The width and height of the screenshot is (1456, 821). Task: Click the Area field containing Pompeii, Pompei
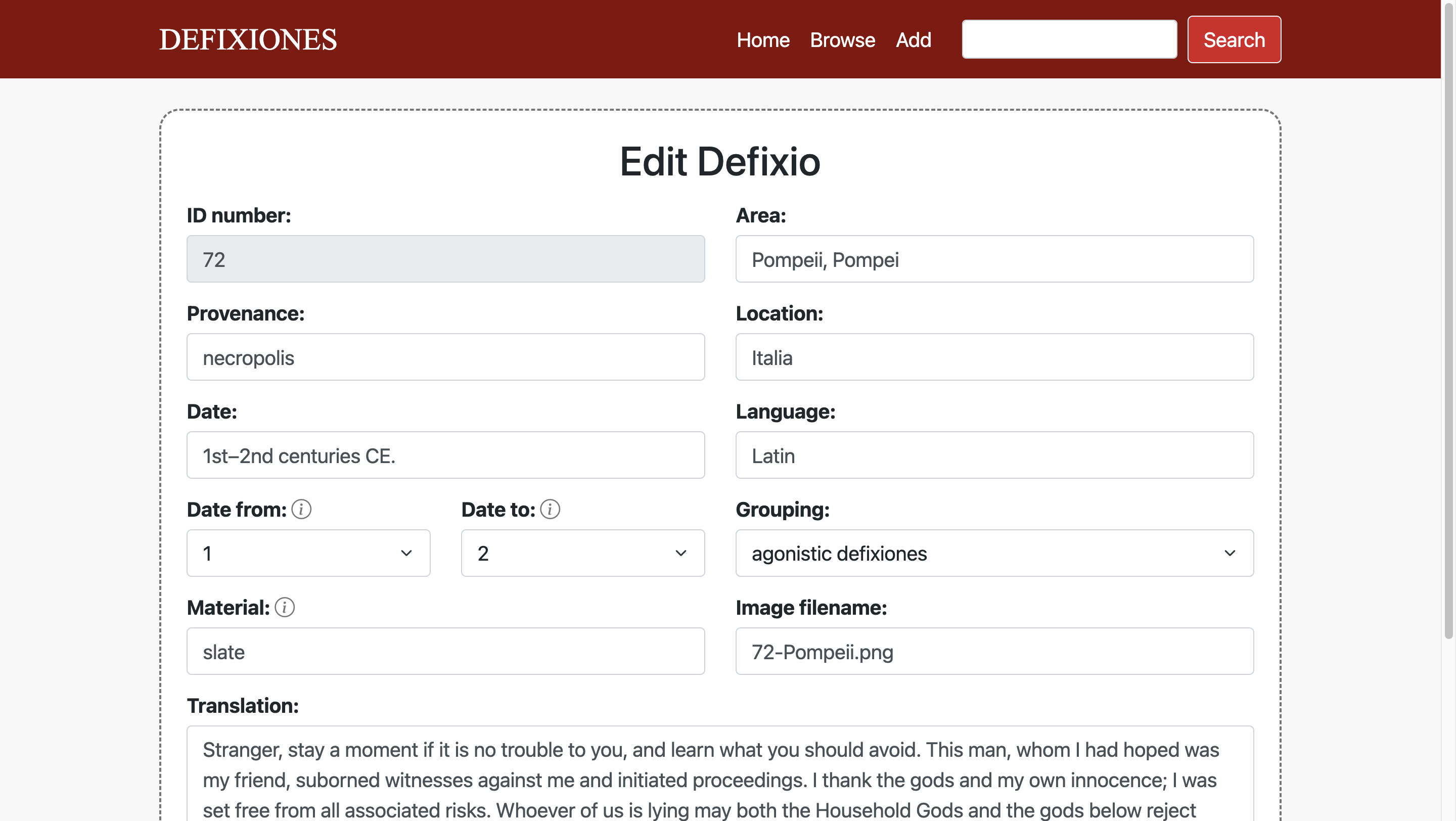tap(993, 259)
